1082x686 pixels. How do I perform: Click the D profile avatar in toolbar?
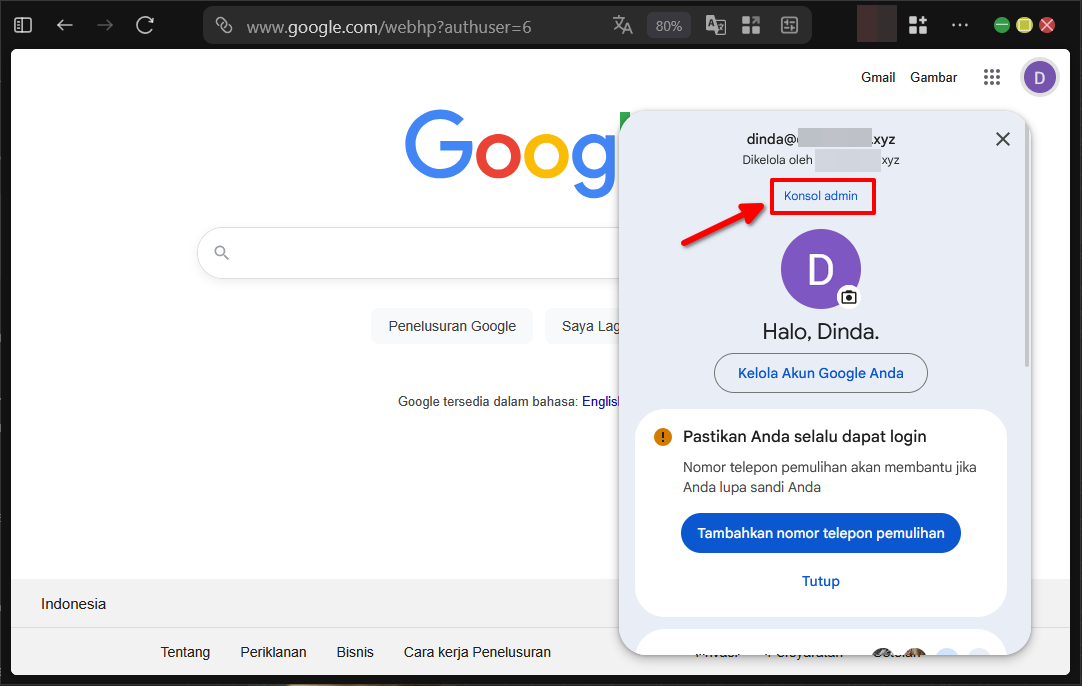[1039, 76]
